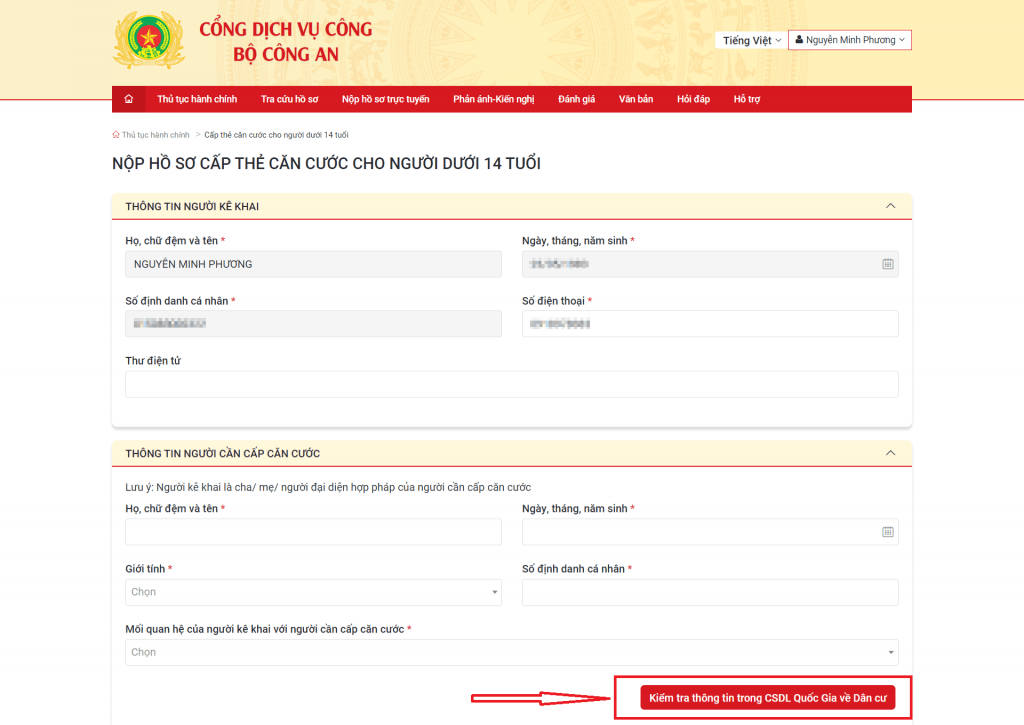Open Văn bản menu item
The height and width of the screenshot is (725, 1024).
636,99
